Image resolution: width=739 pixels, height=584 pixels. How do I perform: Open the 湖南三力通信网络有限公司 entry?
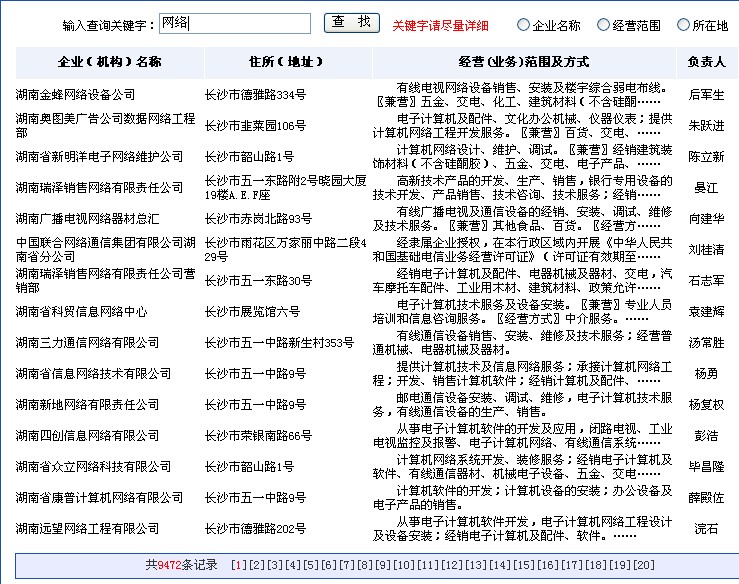click(x=87, y=343)
